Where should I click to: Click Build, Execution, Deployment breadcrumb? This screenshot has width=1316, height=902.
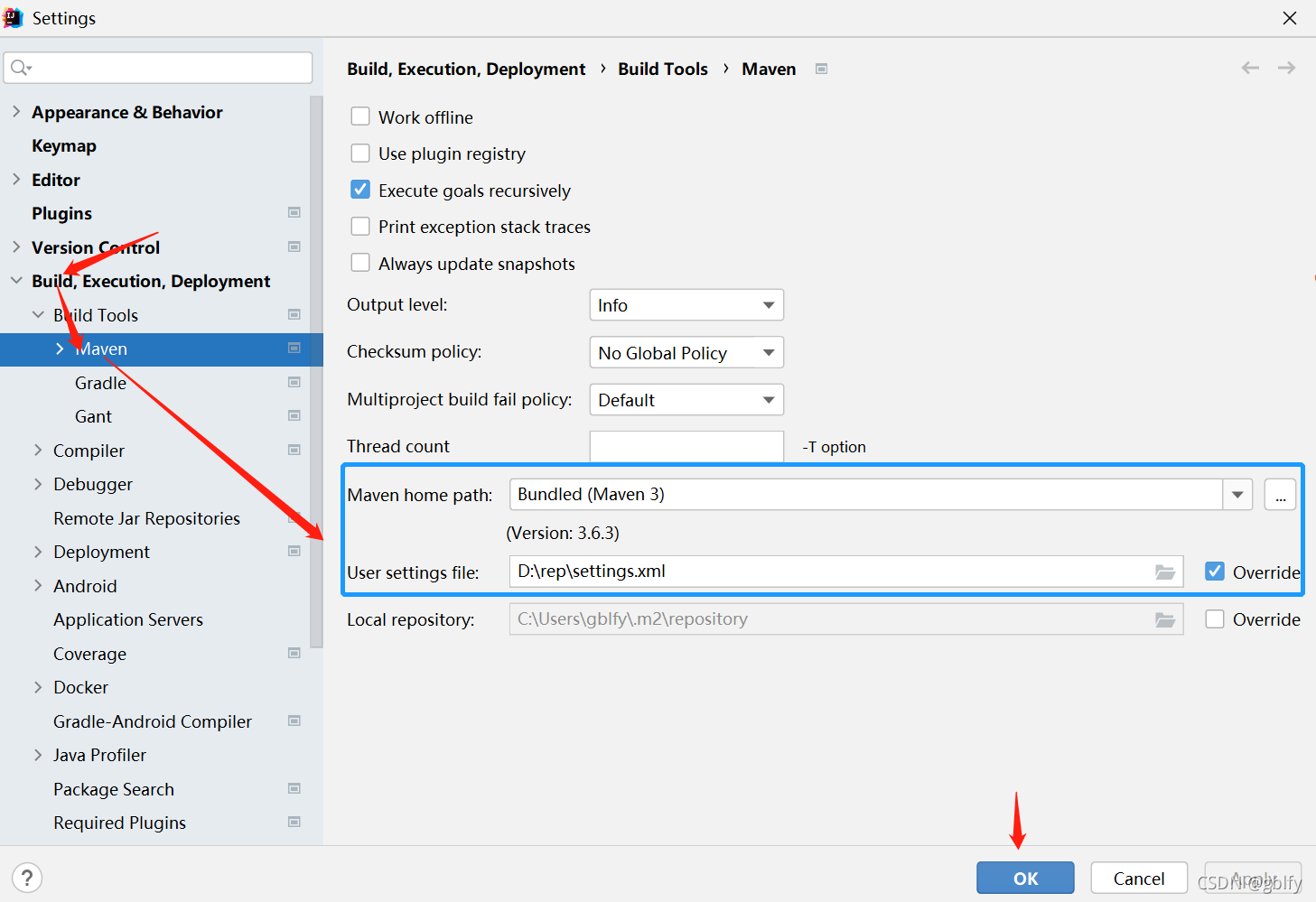(x=466, y=69)
